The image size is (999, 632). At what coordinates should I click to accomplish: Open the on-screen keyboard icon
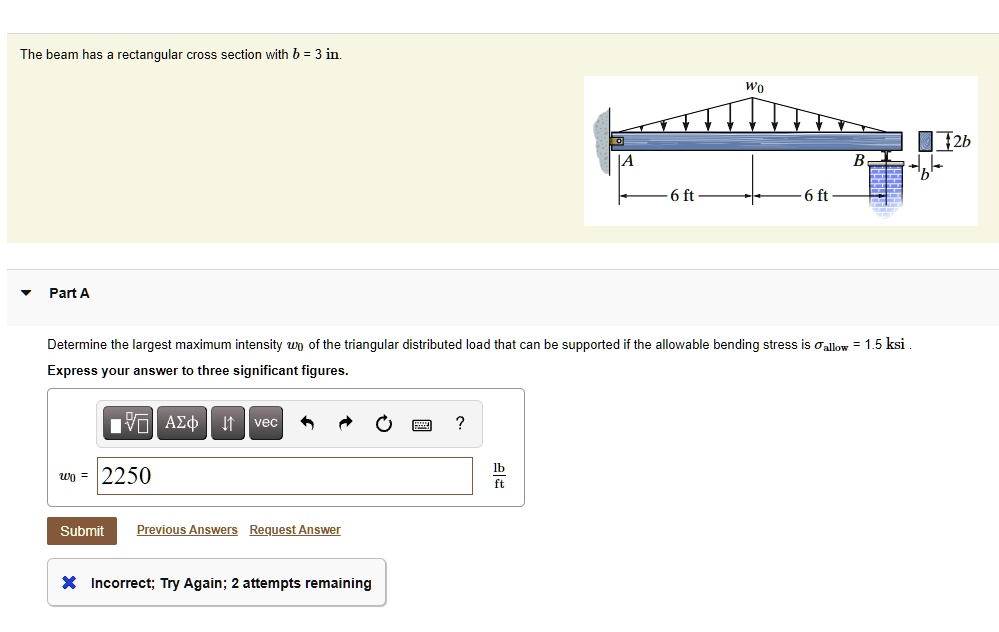[x=421, y=424]
